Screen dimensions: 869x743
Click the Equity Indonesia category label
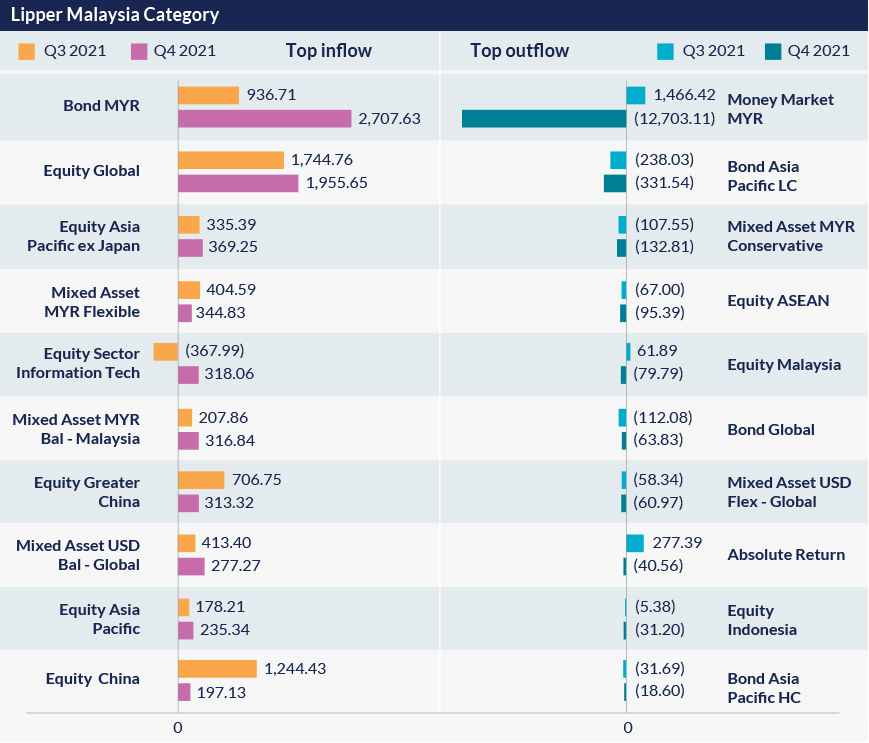[x=761, y=620]
